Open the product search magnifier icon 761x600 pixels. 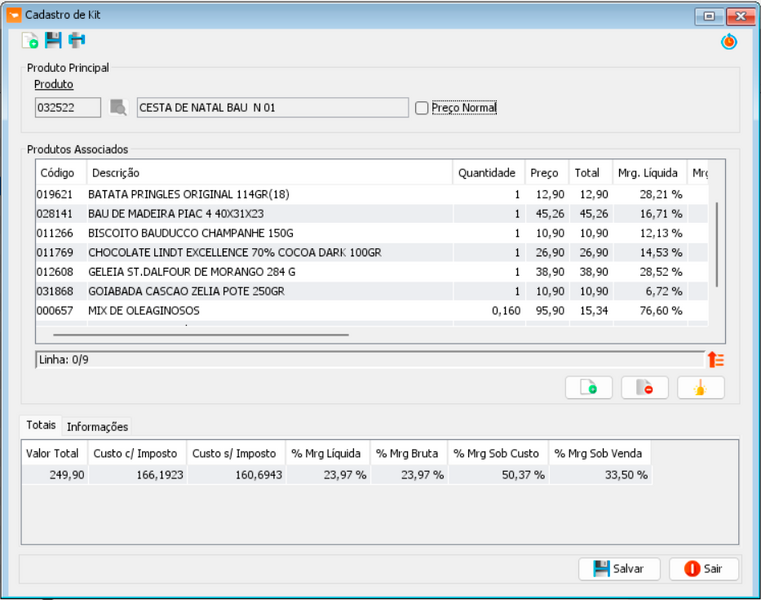118,107
